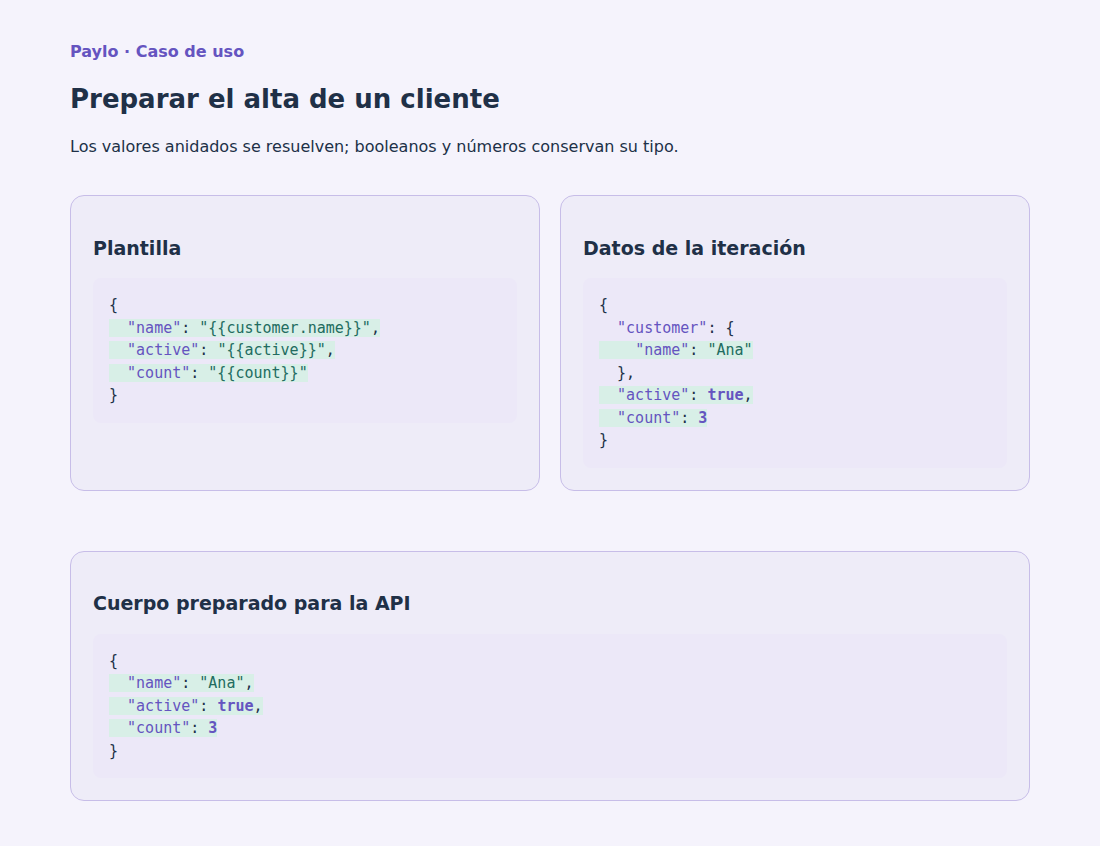Select the heading "Preparar el alta de un cliente"
The height and width of the screenshot is (846, 1100).
(285, 99)
